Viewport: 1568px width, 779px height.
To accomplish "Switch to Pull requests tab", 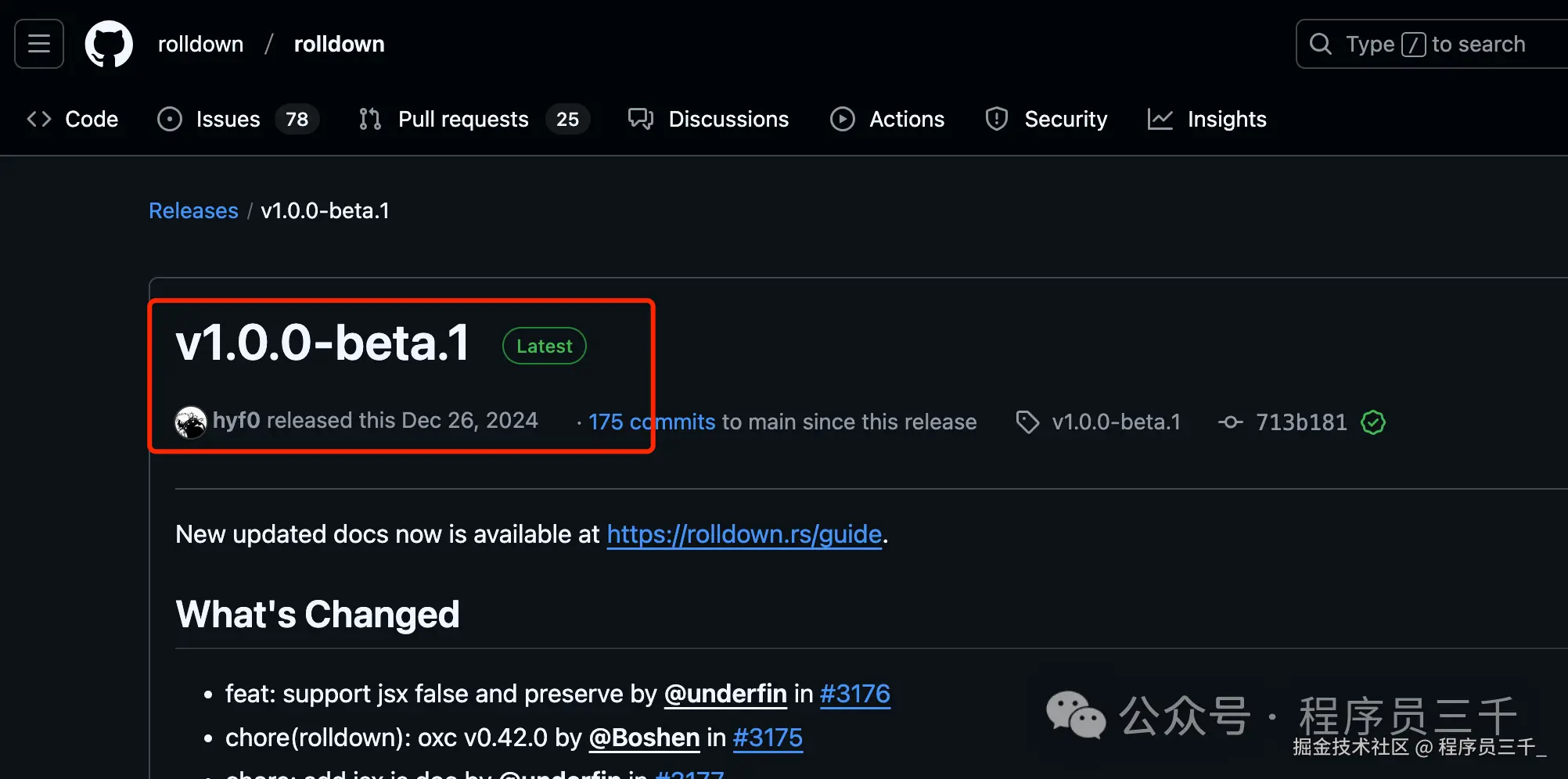I will coord(463,119).
